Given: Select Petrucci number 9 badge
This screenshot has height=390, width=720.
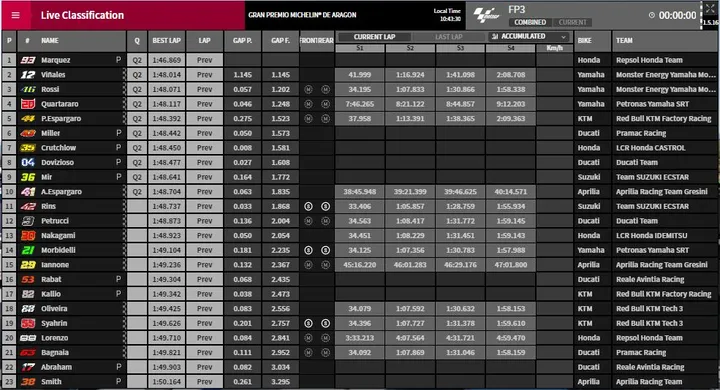Looking at the screenshot, I should [28, 221].
